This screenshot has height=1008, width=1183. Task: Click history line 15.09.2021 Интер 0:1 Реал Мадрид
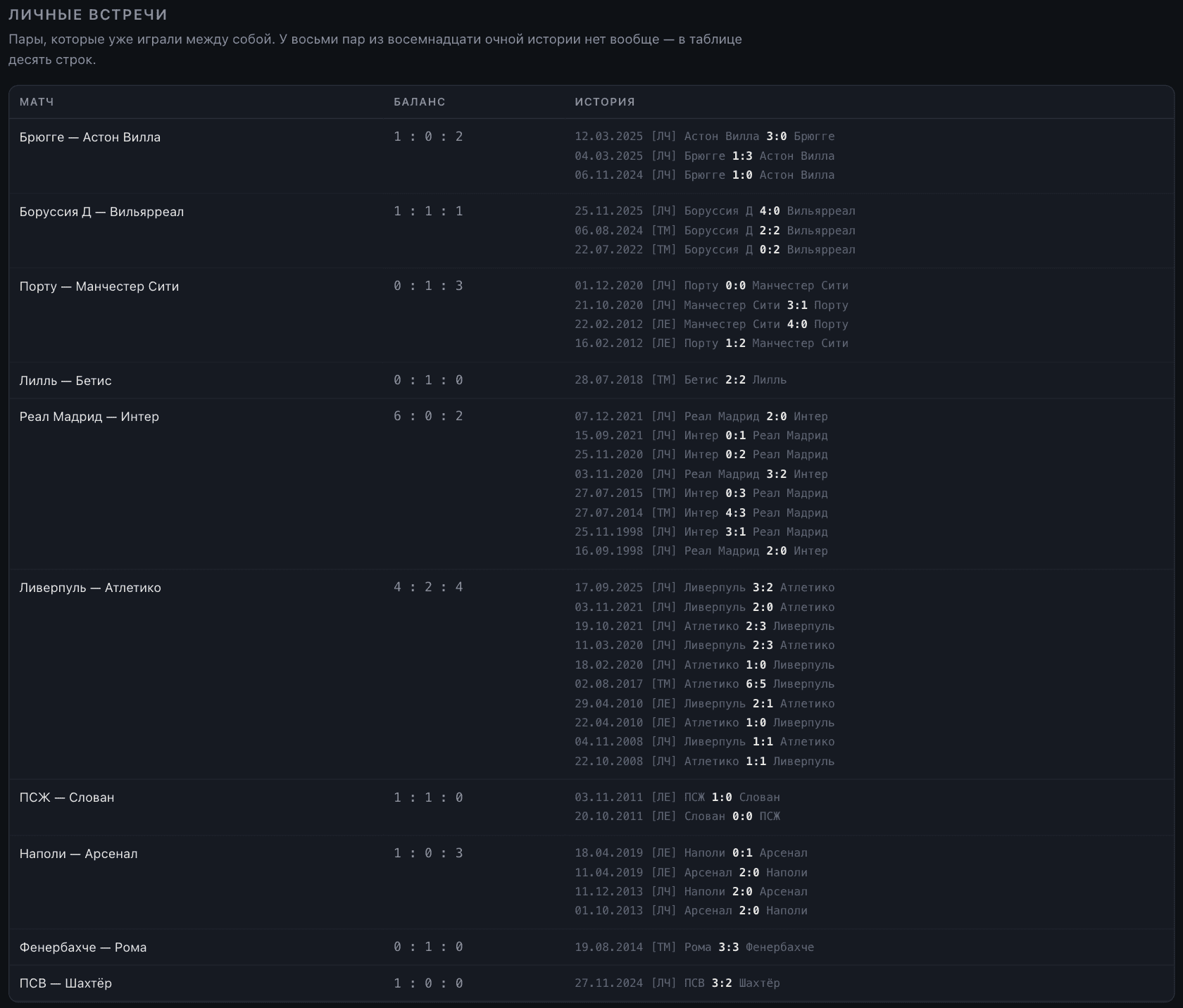pos(701,436)
